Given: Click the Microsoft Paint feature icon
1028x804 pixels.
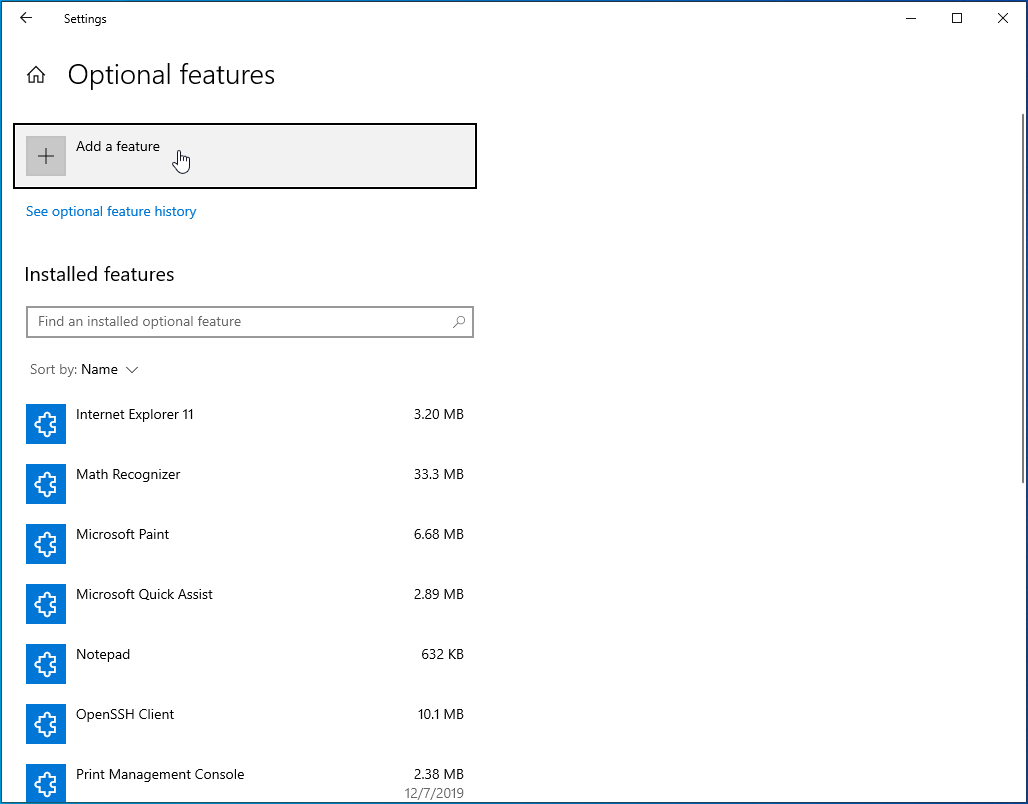Looking at the screenshot, I should pyautogui.click(x=46, y=544).
